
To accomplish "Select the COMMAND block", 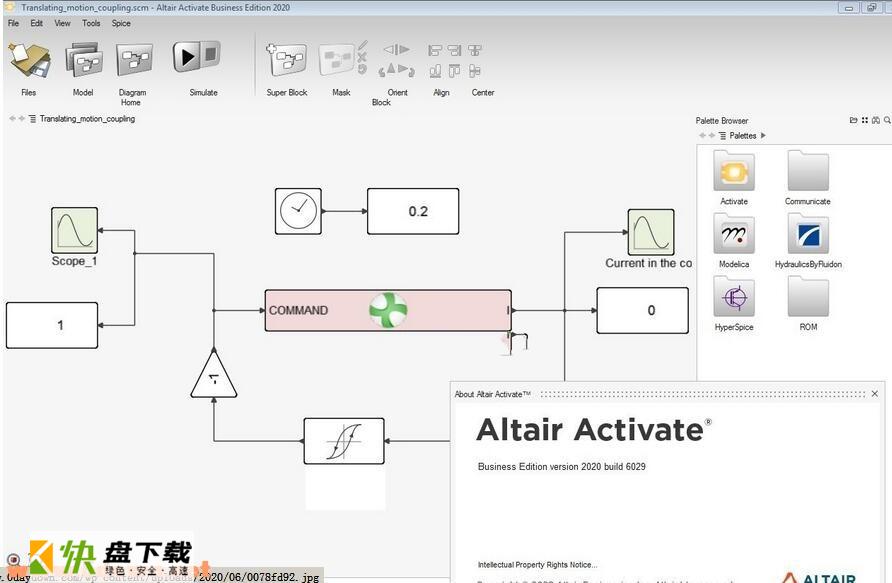I will [388, 311].
